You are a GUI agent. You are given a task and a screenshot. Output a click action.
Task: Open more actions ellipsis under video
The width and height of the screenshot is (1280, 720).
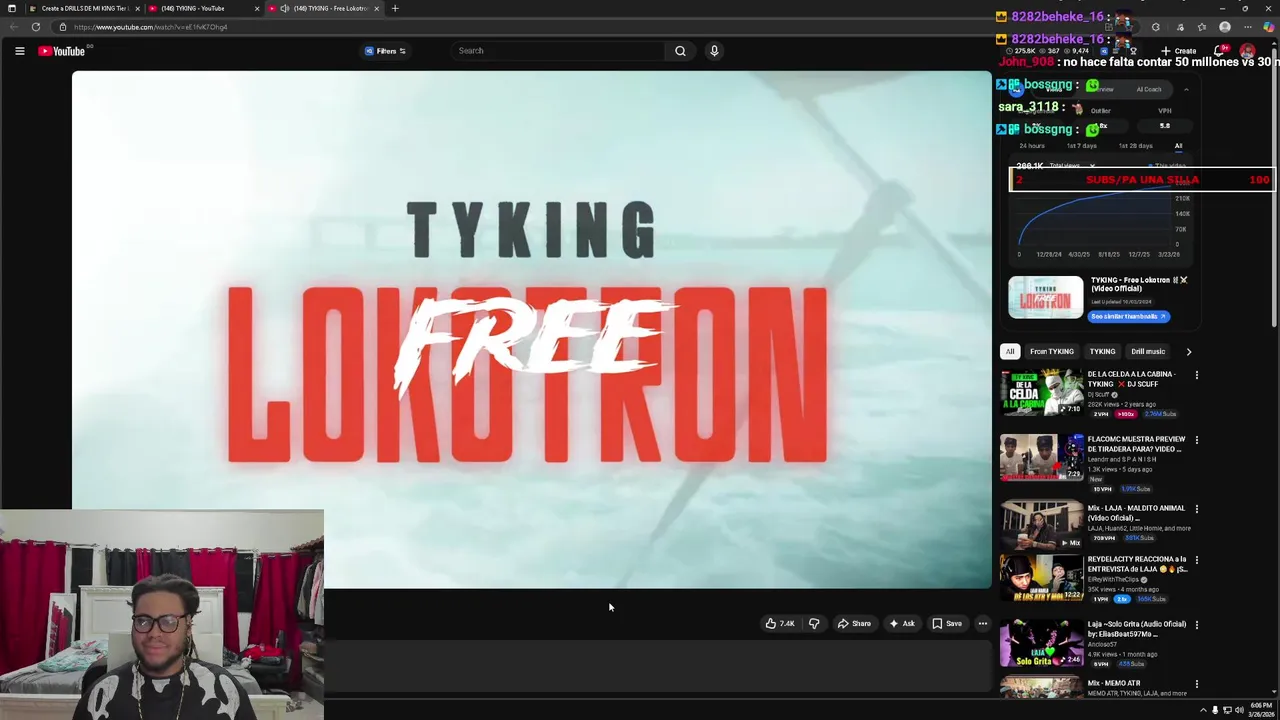point(982,624)
